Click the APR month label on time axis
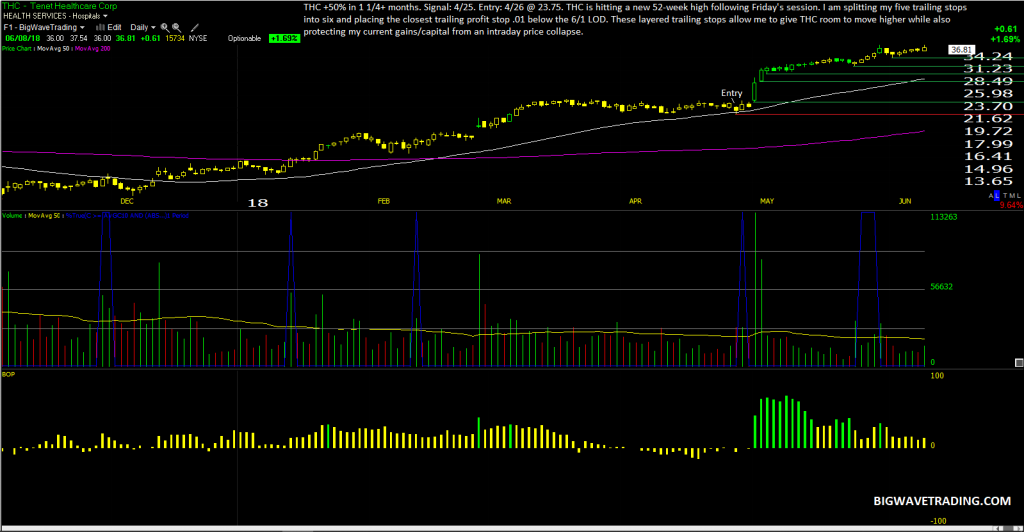This screenshot has width=1024, height=532. coord(635,201)
